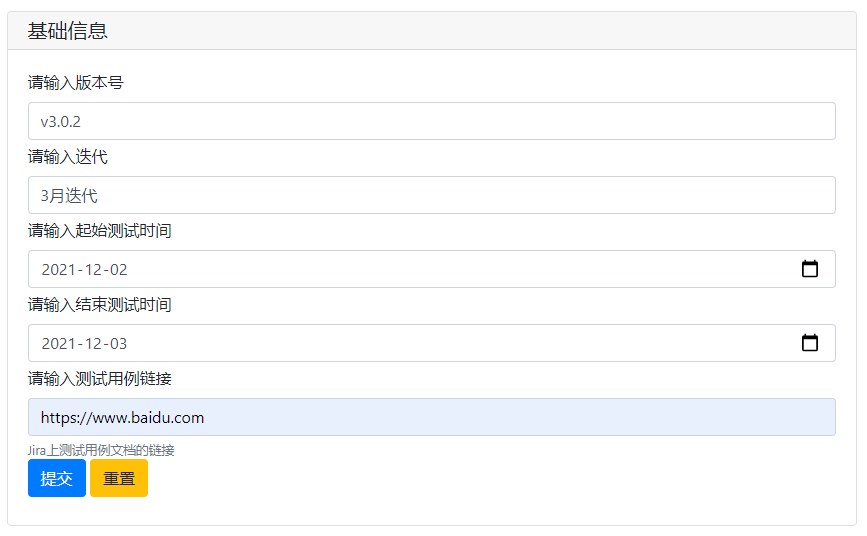
Task: Open the end test date calendar picker
Action: pos(810,343)
